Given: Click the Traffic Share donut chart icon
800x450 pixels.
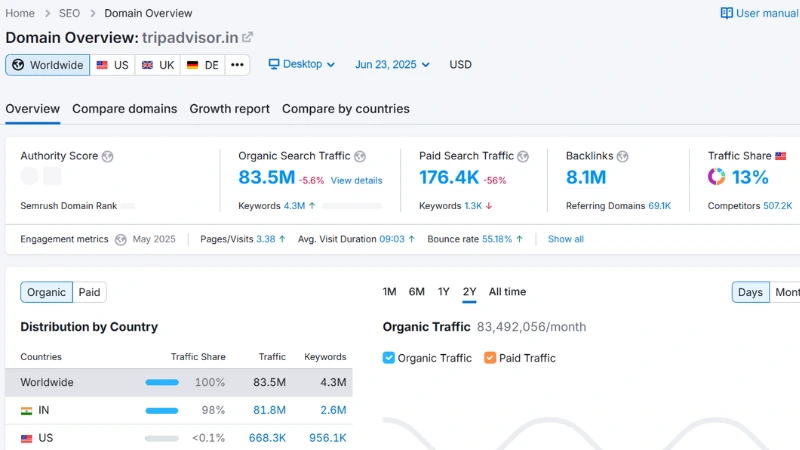Looking at the screenshot, I should pyautogui.click(x=716, y=177).
